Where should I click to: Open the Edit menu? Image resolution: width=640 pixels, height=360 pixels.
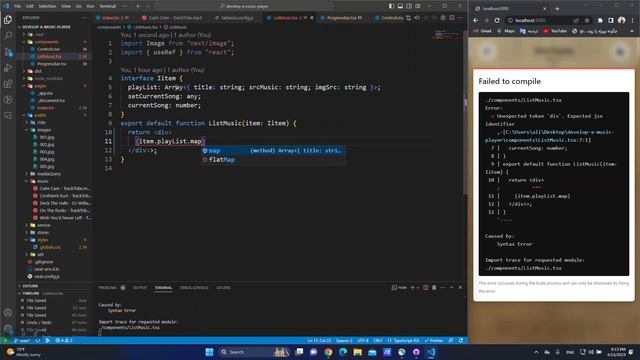30,6
